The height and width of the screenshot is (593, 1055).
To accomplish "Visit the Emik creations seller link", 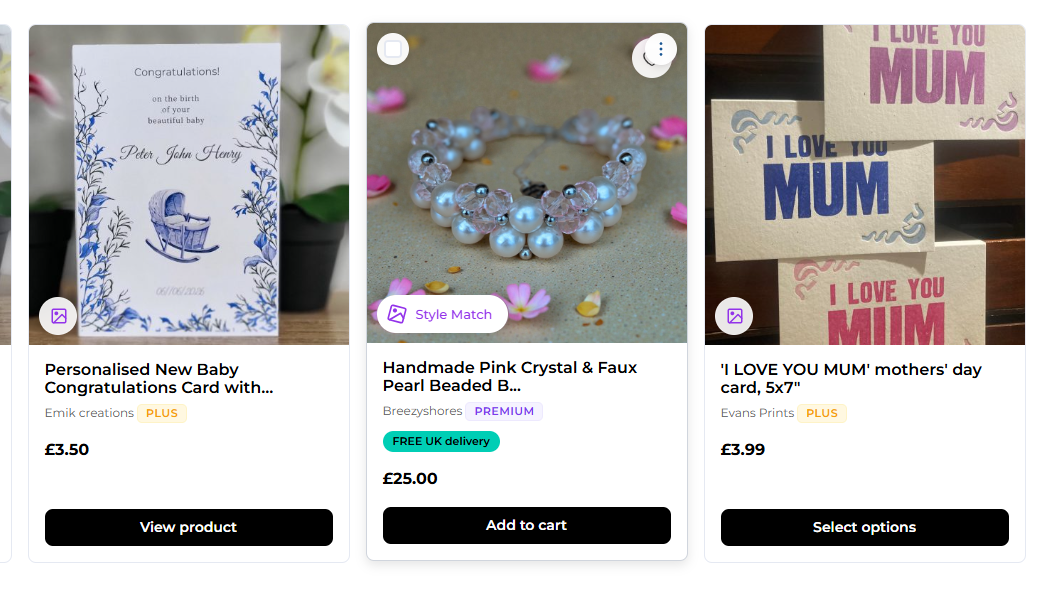I will (89, 413).
